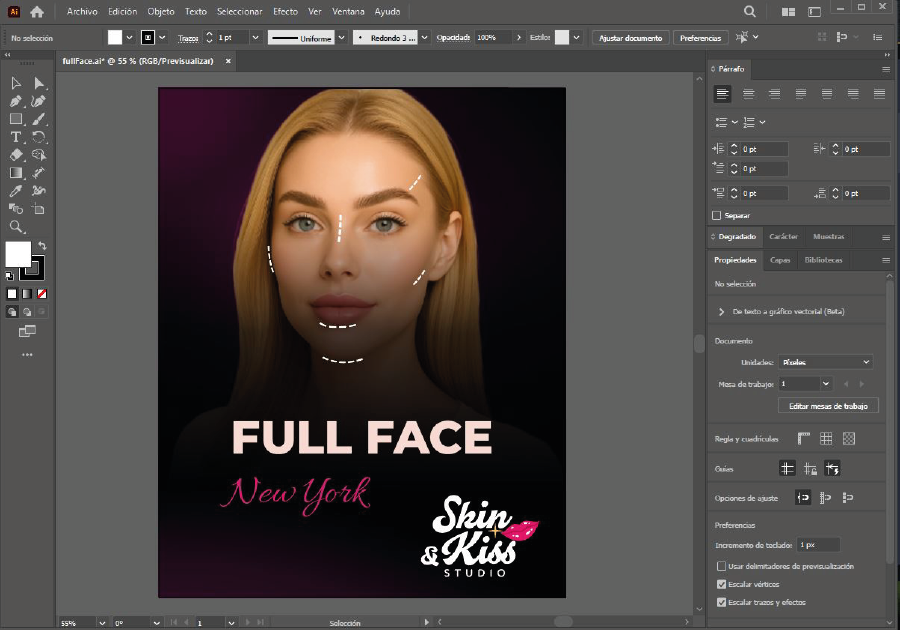Swap fill and stroke colors

point(42,246)
